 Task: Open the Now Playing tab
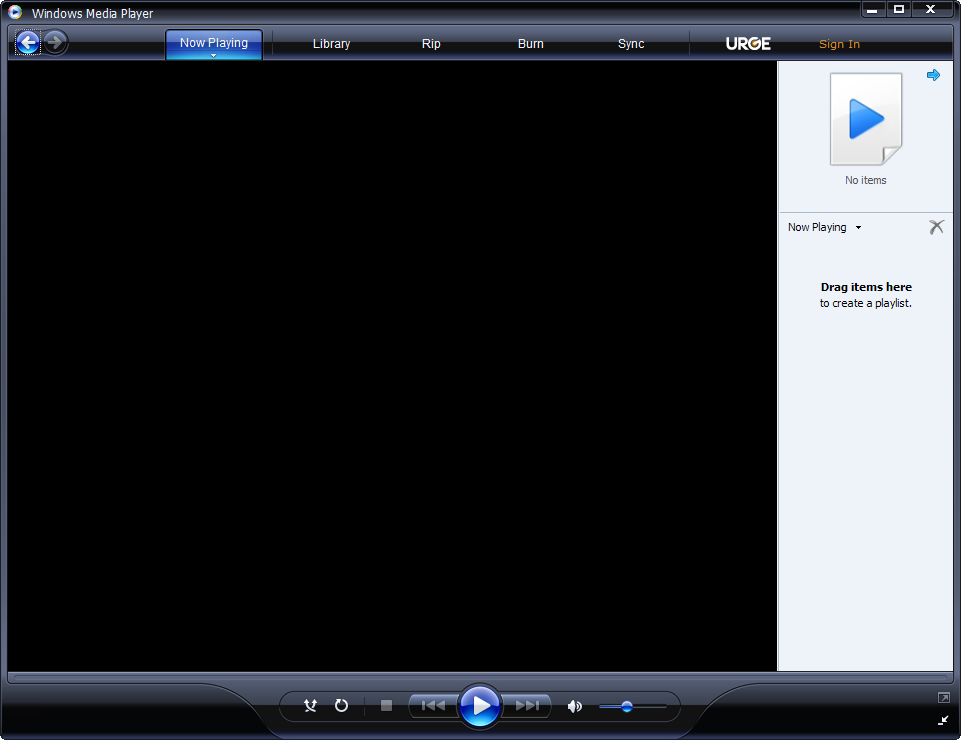[x=214, y=43]
